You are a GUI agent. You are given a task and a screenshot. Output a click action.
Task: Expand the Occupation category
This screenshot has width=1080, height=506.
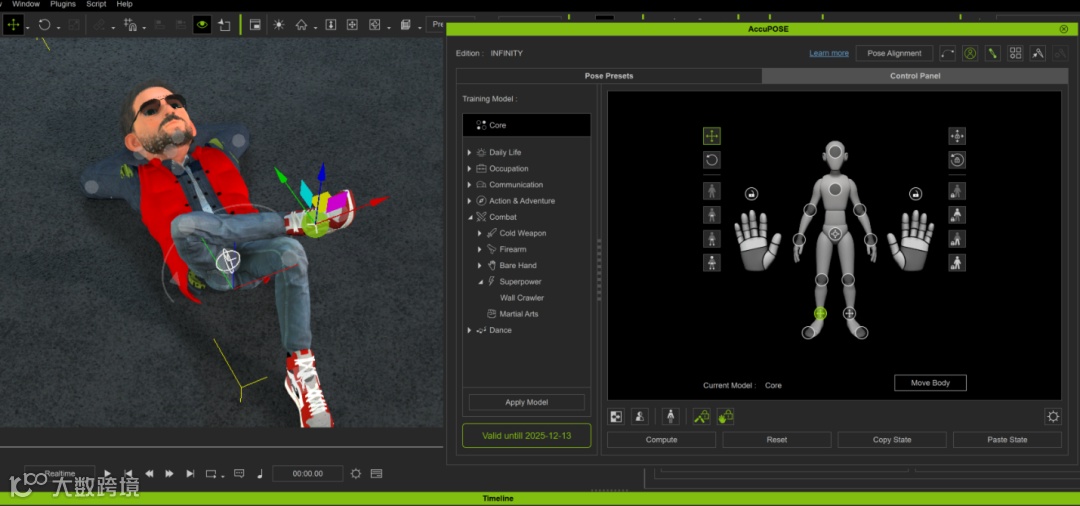point(470,169)
